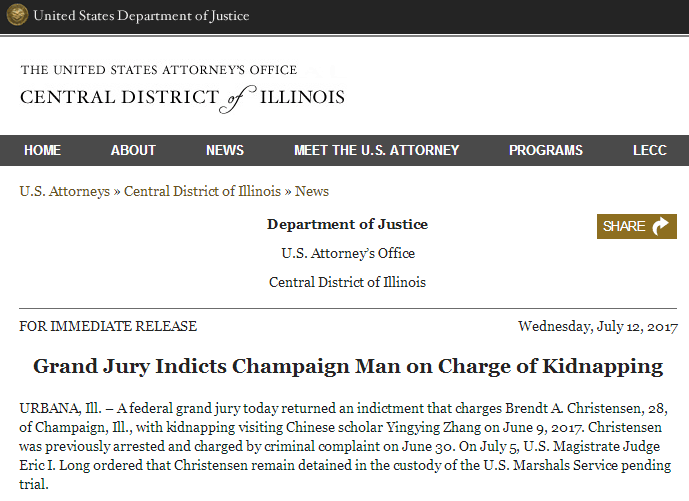The height and width of the screenshot is (501, 689).
Task: Click the share arrow icon
Action: click(x=662, y=226)
